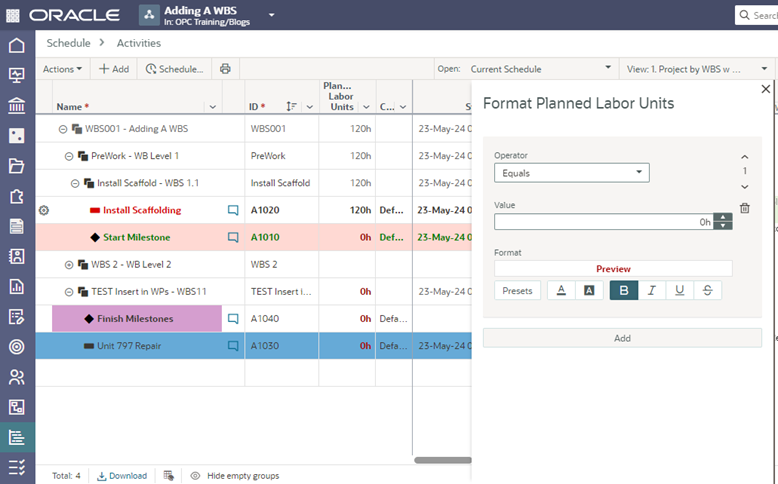
Task: Click the print icon in the toolbar
Action: 225,69
